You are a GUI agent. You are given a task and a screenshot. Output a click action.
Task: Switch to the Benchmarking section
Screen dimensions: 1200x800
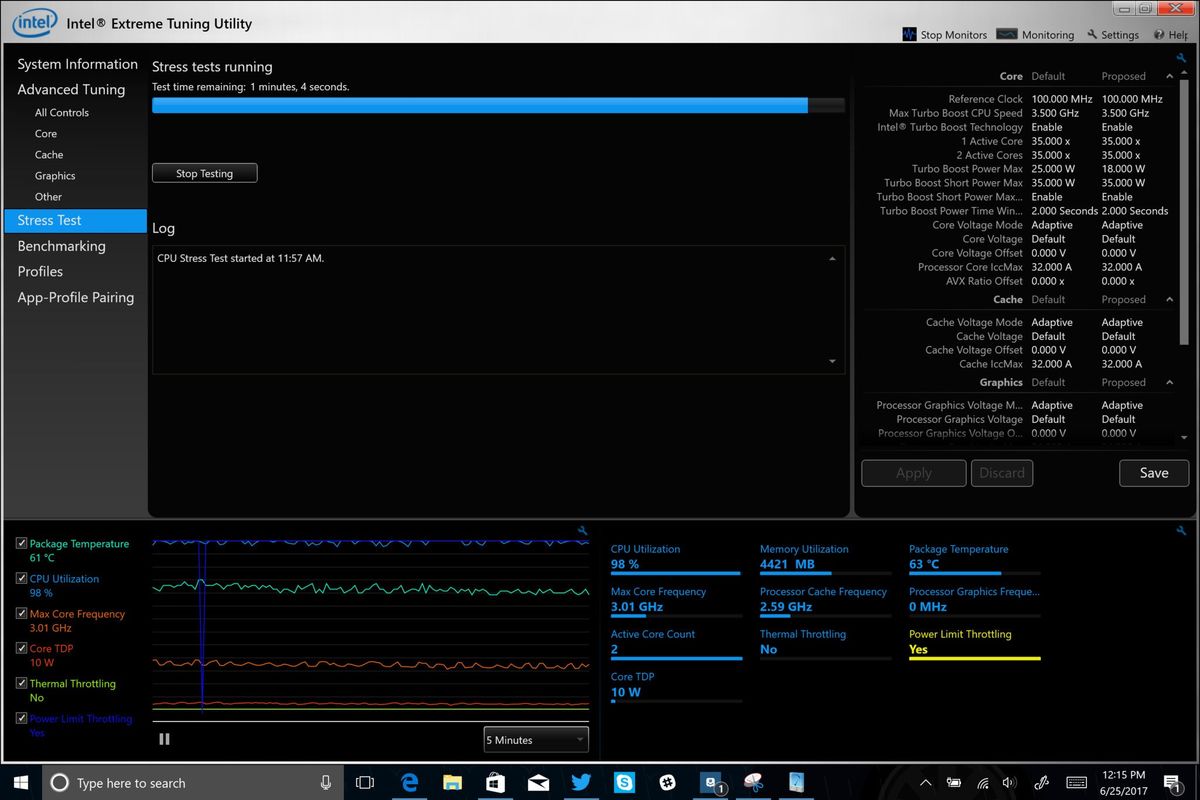pyautogui.click(x=61, y=246)
